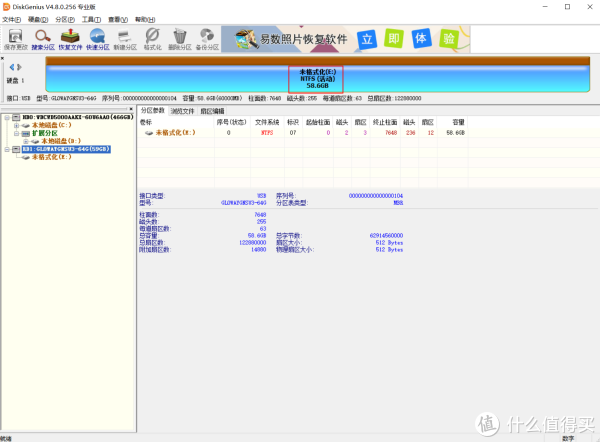Expand the 本地磁盘(D:) tree node
600x442 pixels.
tap(26, 141)
